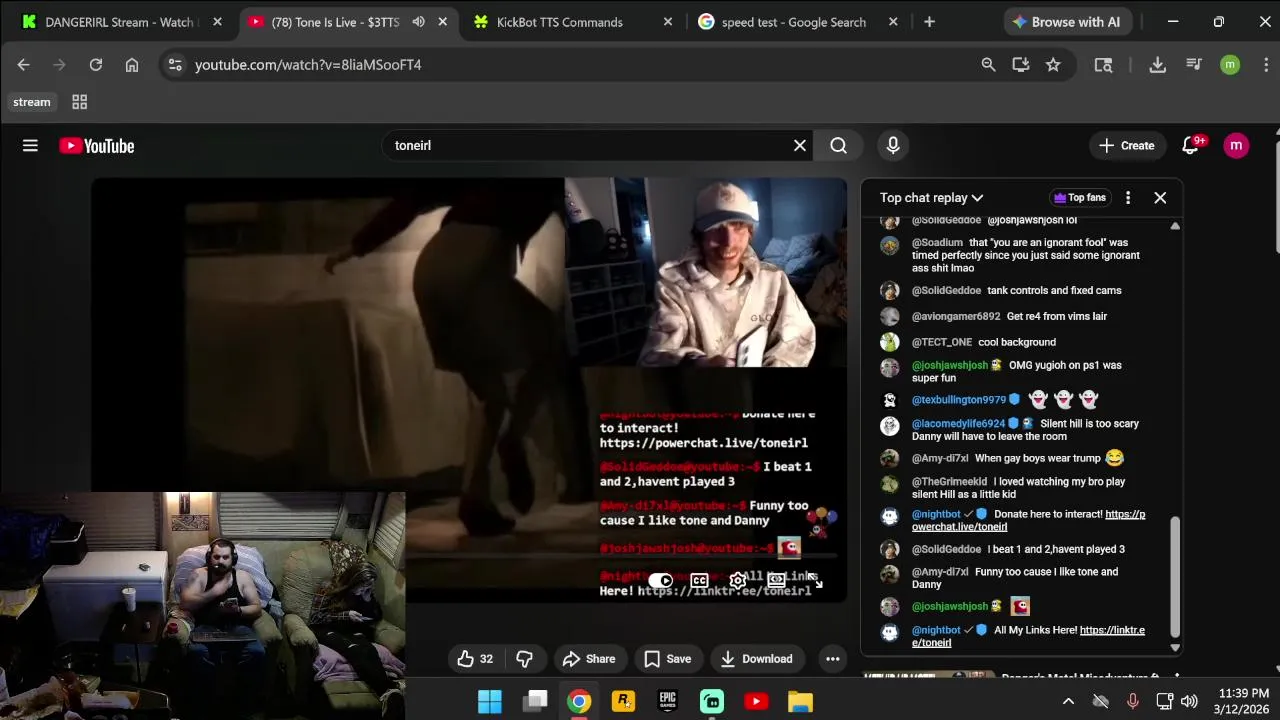
Task: Open the YouTube guide hamburger menu
Action: (30, 146)
